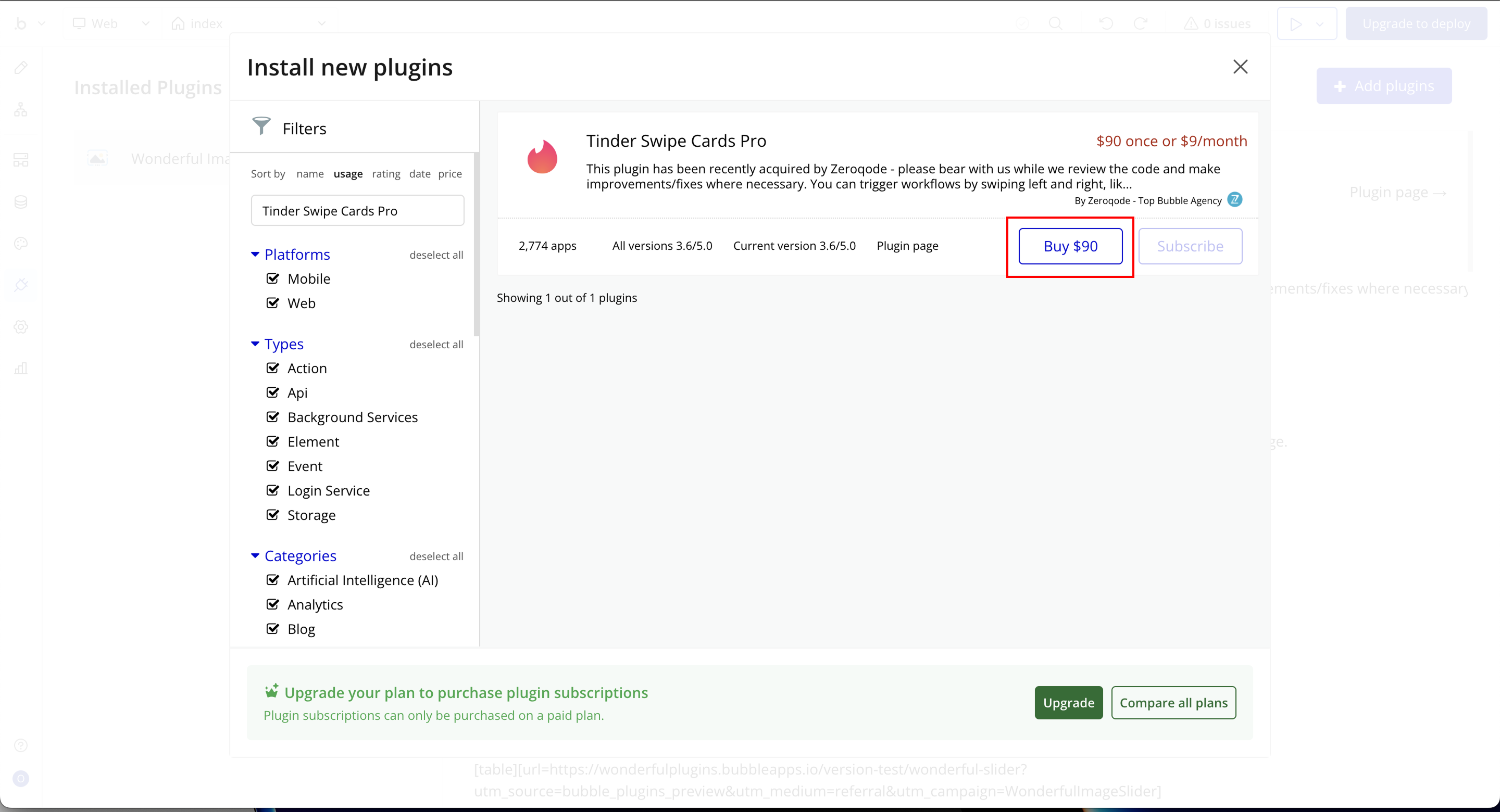1500x812 pixels.
Task: Click the plugin search input field
Action: tap(357, 211)
